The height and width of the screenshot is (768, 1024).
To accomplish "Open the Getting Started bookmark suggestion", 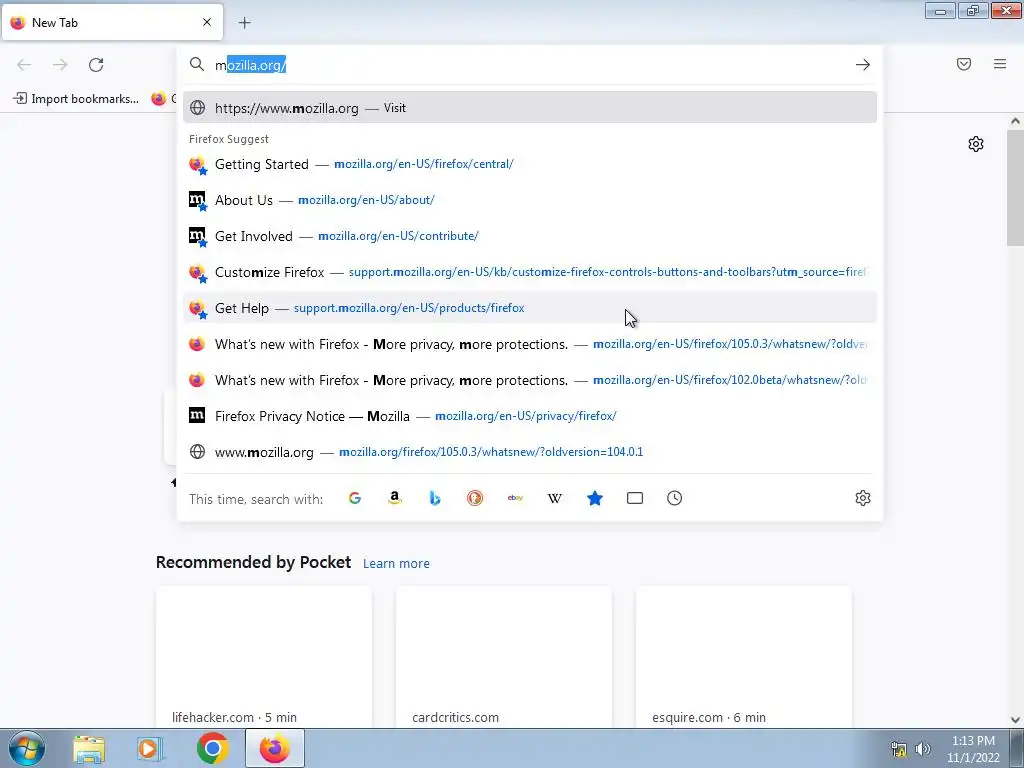I will coord(530,164).
